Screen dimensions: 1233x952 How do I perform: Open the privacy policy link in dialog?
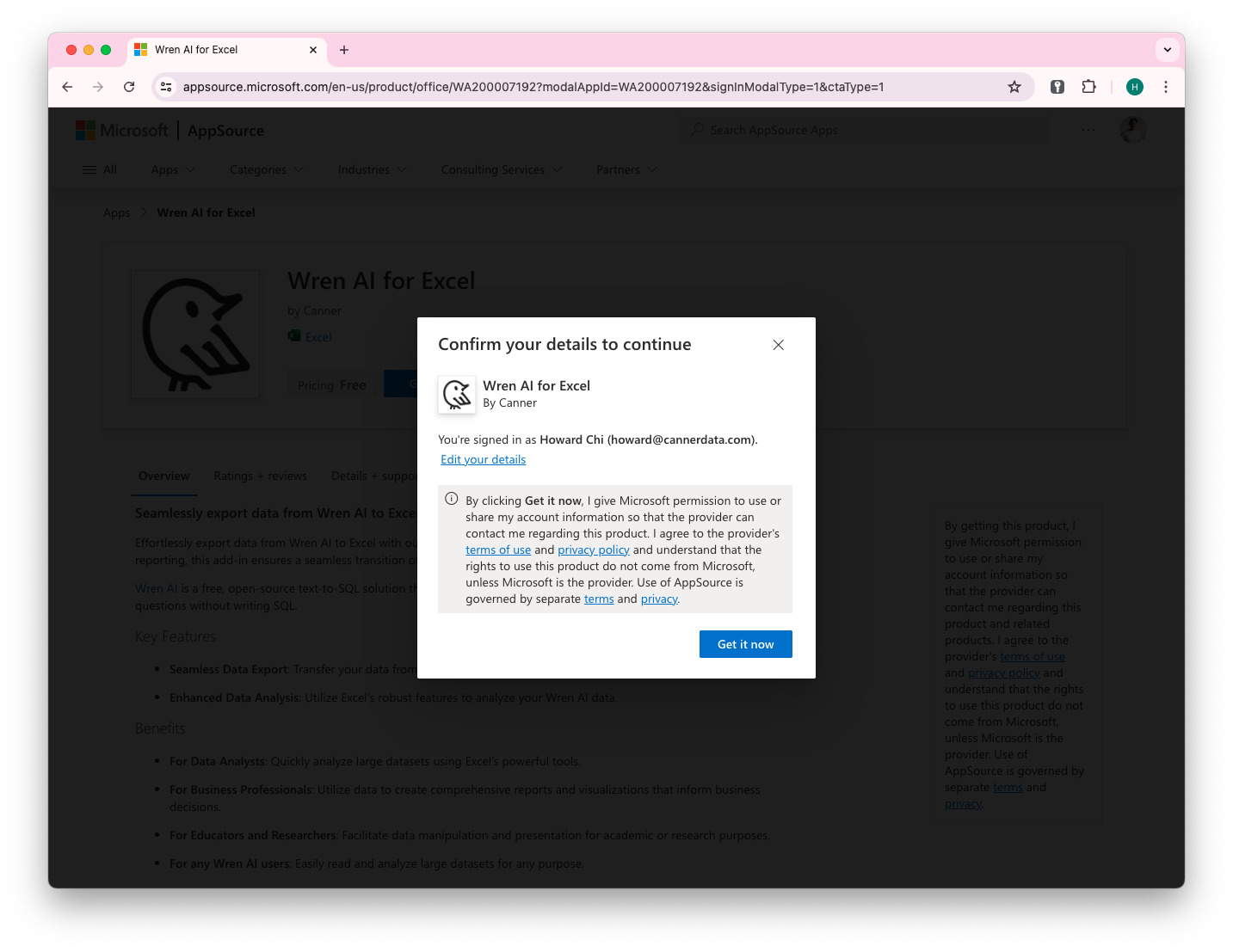(594, 550)
